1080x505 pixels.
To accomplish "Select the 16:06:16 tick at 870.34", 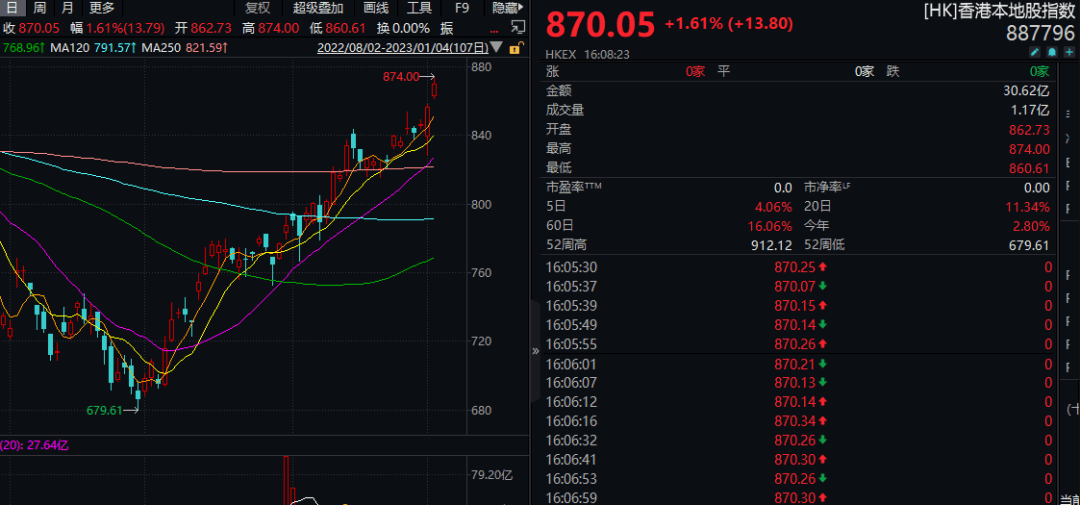I will pyautogui.click(x=799, y=421).
